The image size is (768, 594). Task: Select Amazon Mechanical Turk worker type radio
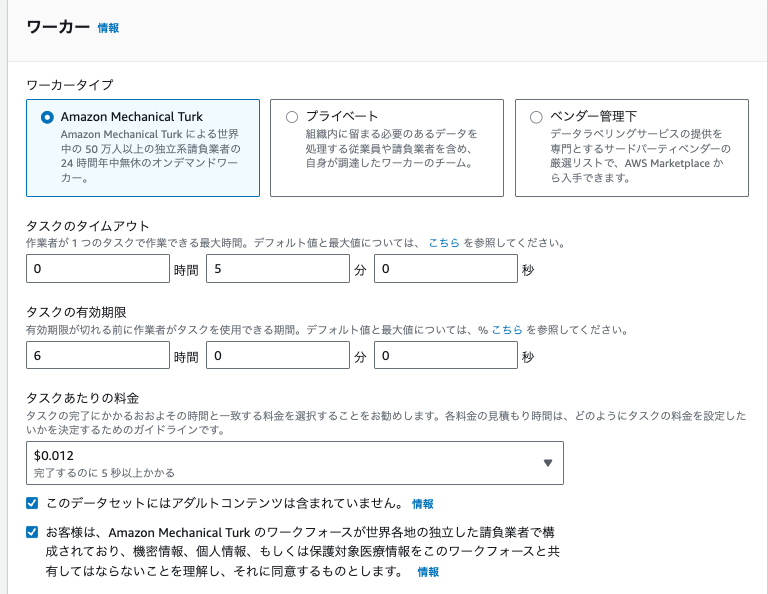pyautogui.click(x=47, y=117)
